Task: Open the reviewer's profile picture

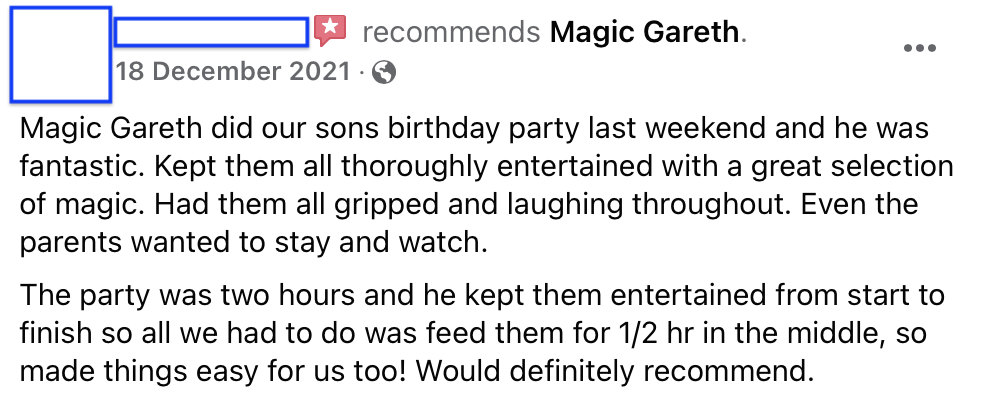Action: pos(61,55)
